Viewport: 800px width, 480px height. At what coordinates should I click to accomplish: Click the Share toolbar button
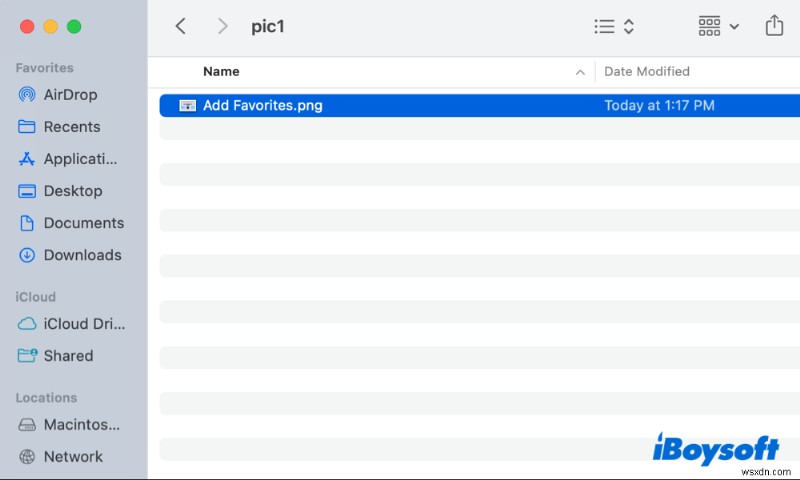coord(774,27)
